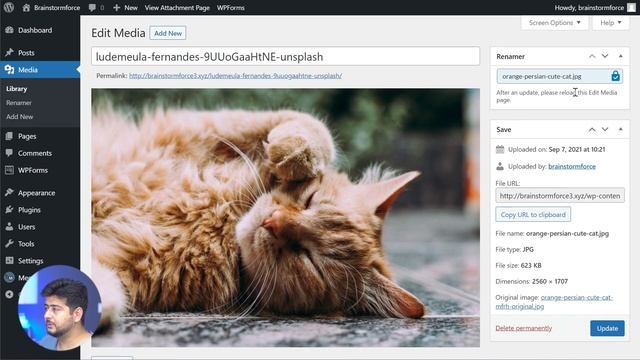The height and width of the screenshot is (360, 640).
Task: Click the Plugins icon in the sidebar
Action: click(9, 210)
